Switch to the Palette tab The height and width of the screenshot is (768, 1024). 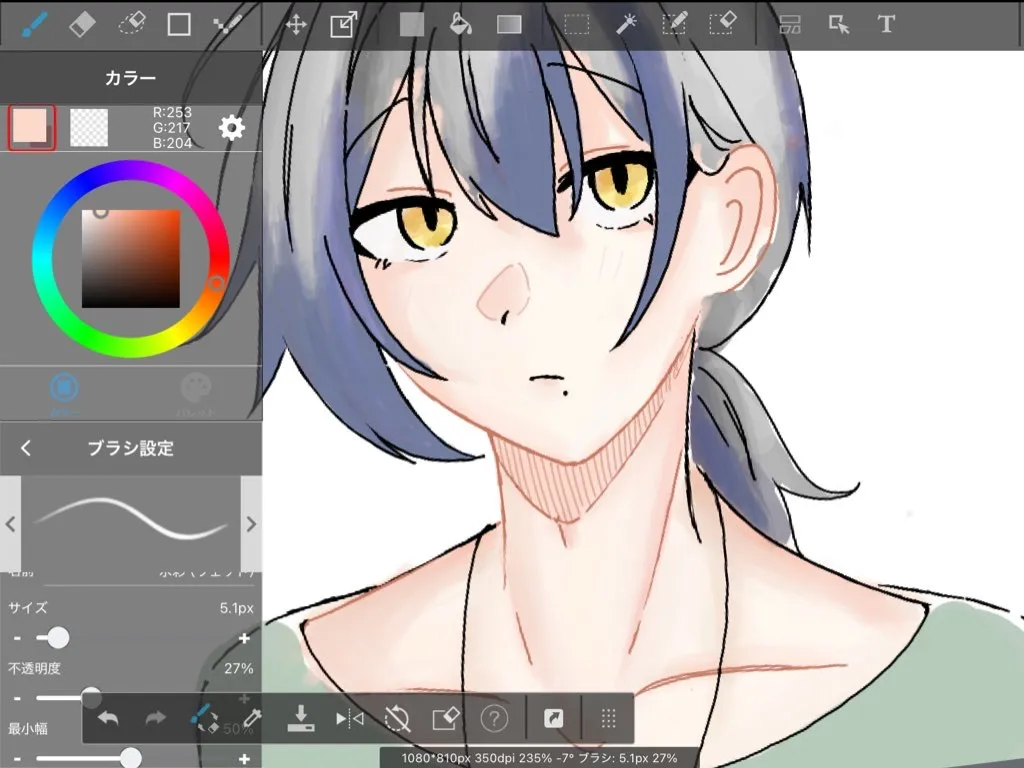tap(196, 393)
